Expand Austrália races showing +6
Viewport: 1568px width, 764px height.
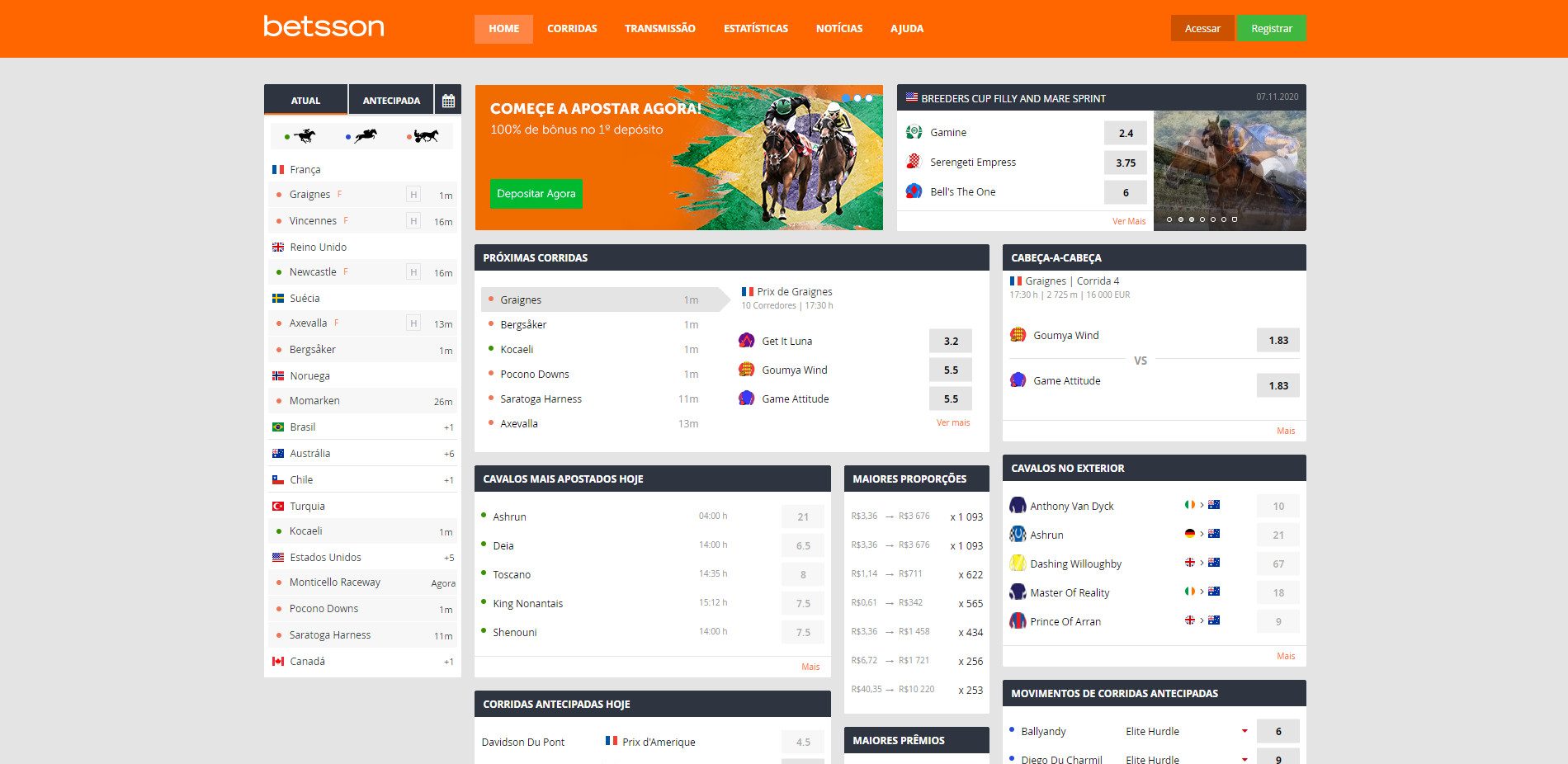[x=363, y=454]
